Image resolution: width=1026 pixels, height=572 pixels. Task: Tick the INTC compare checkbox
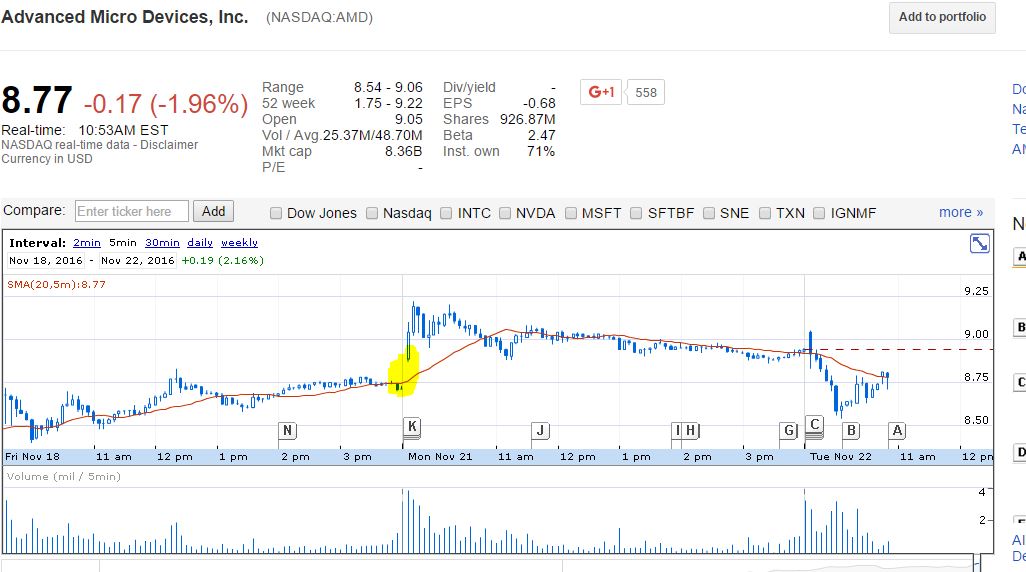tap(446, 213)
